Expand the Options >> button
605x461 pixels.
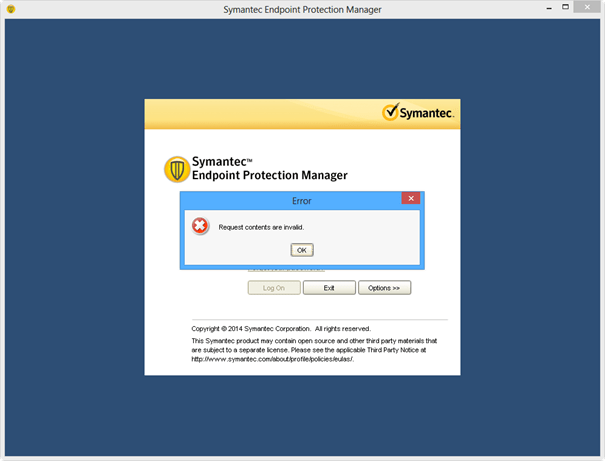coord(384,288)
